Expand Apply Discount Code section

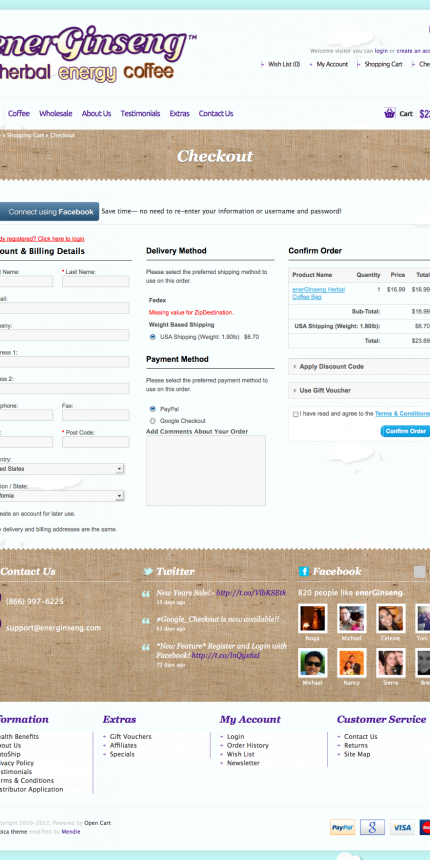click(x=359, y=366)
